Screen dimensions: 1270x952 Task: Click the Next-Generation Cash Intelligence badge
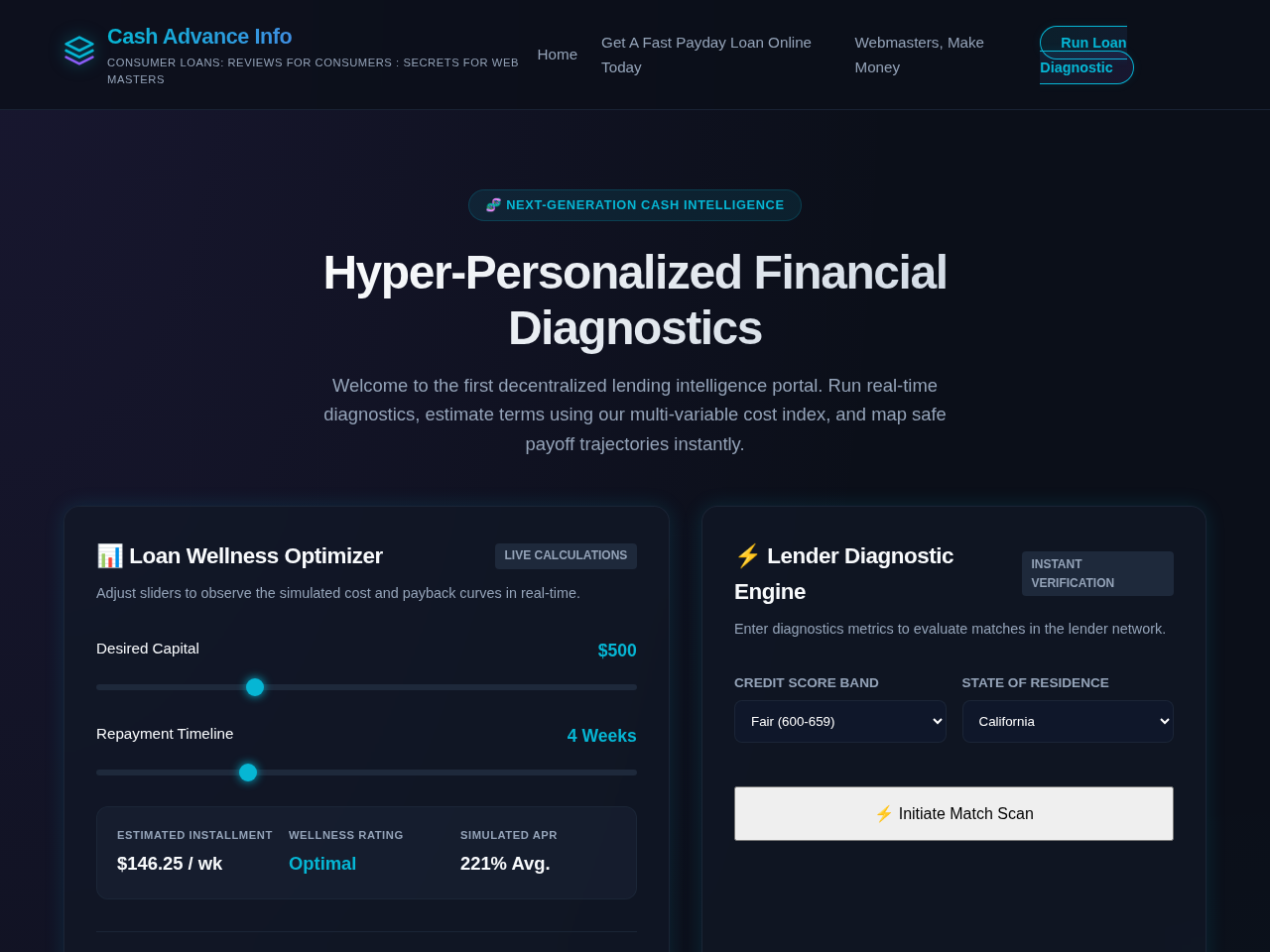tap(635, 205)
